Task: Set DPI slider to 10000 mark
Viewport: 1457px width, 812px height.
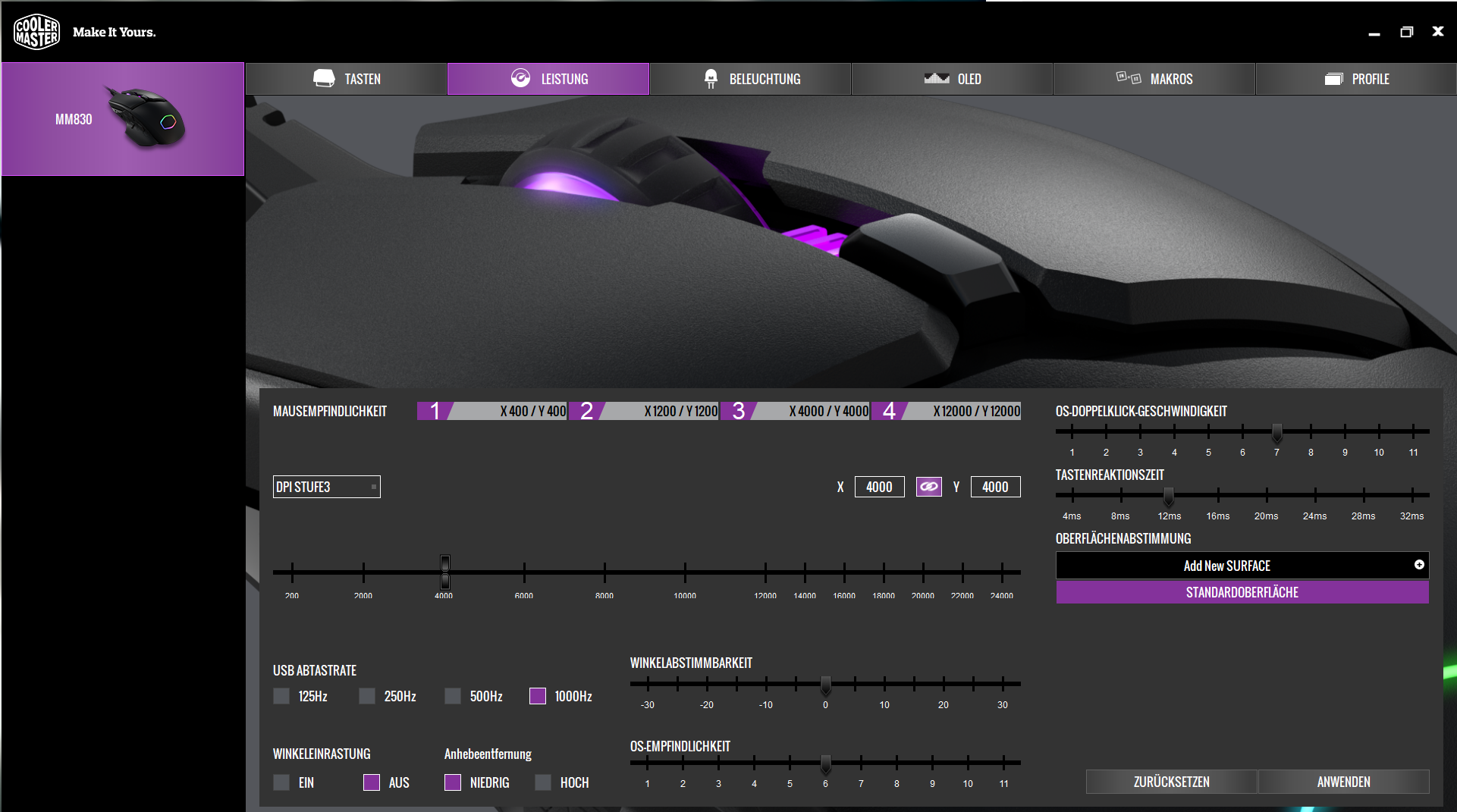Action: [685, 572]
